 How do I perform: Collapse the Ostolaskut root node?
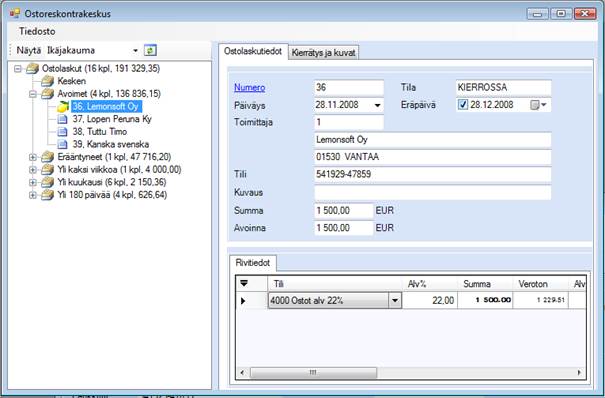point(18,69)
